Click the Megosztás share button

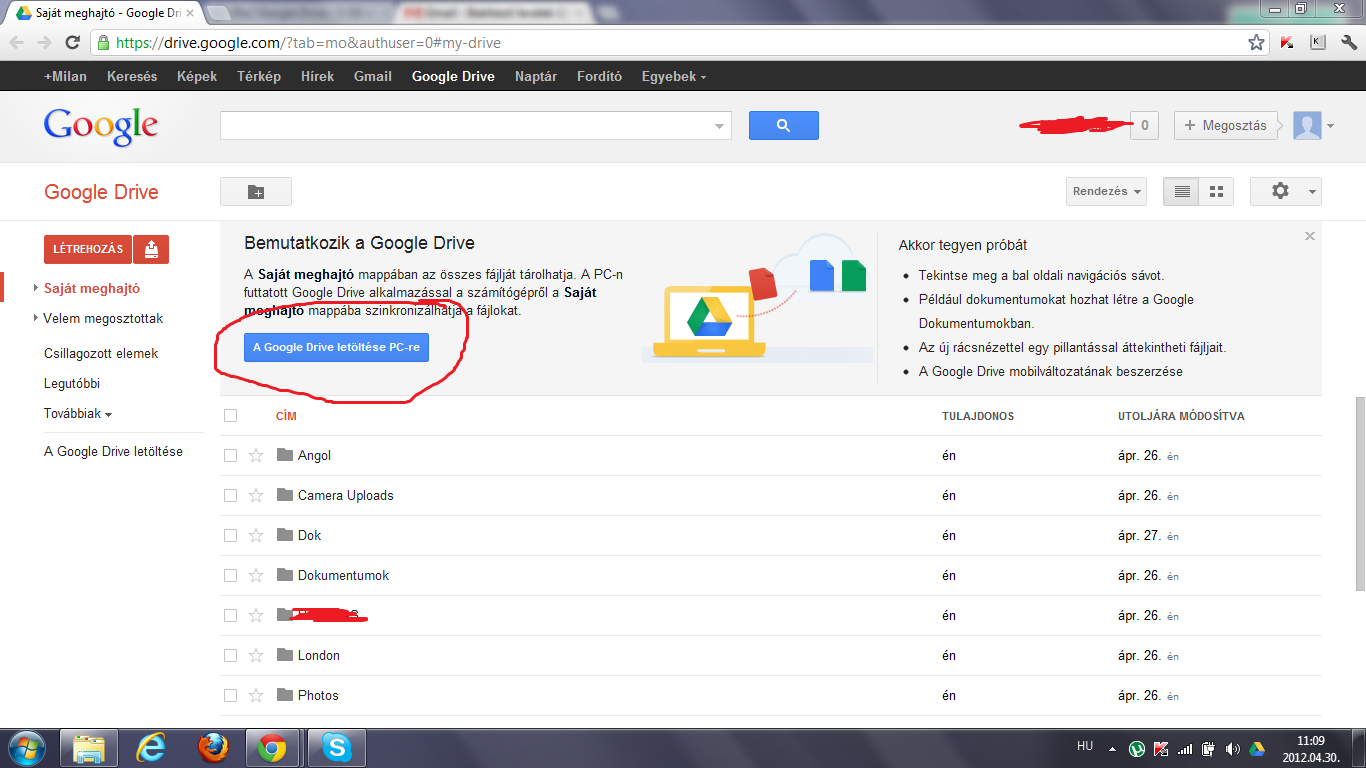click(x=1227, y=125)
